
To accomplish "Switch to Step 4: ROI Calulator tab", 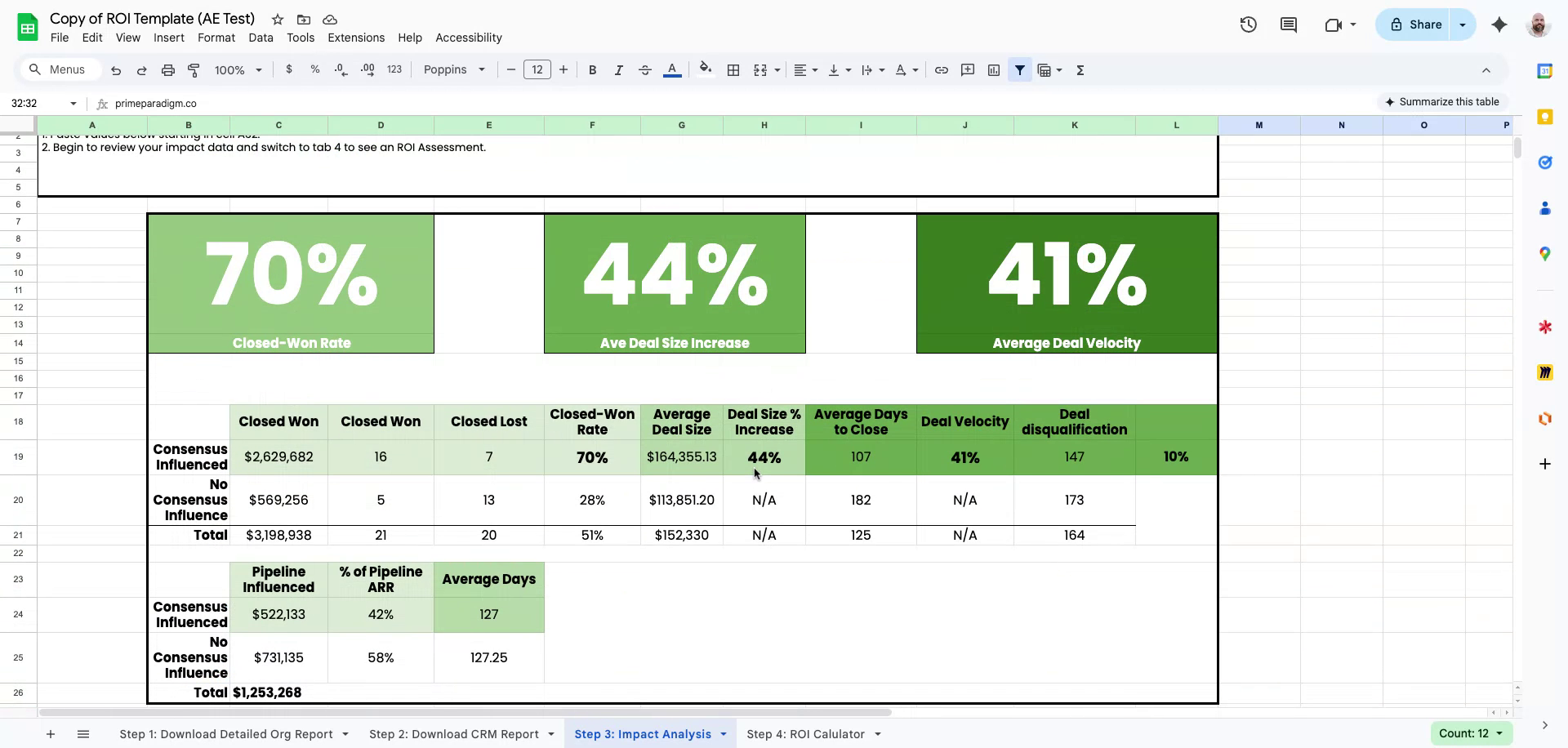I will 805,734.
